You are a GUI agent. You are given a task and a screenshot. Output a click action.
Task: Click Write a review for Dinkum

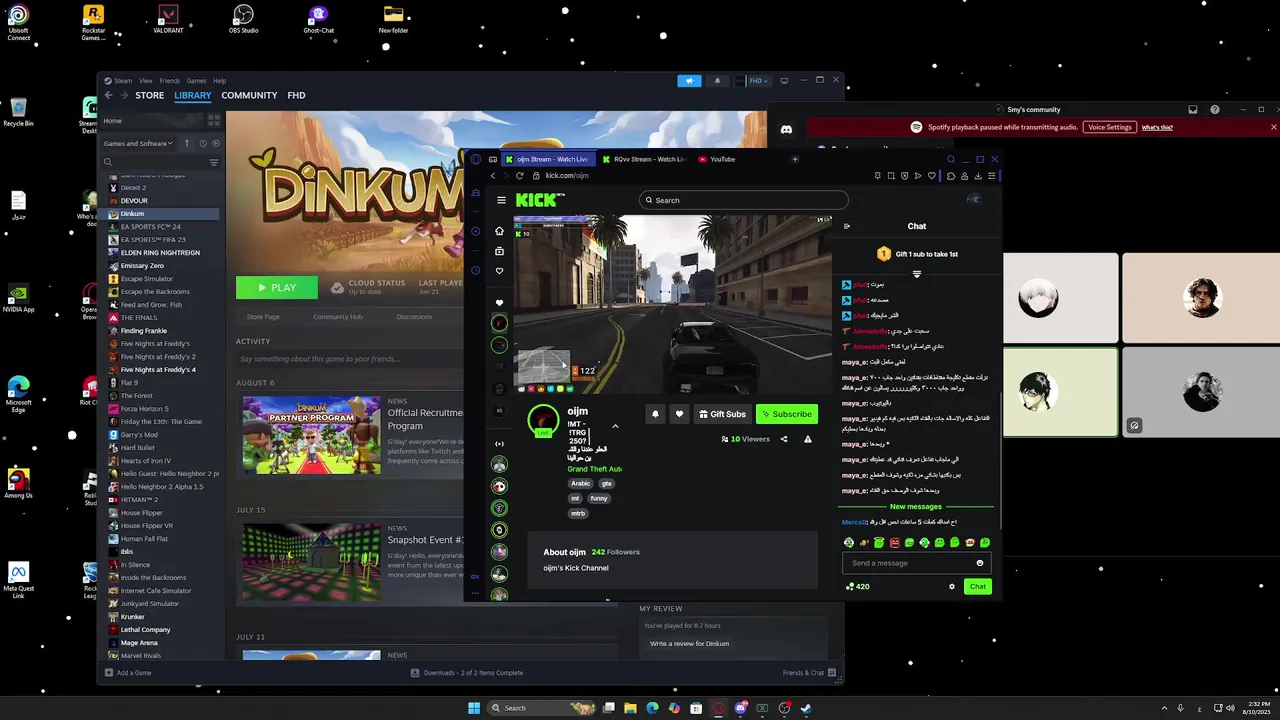690,644
